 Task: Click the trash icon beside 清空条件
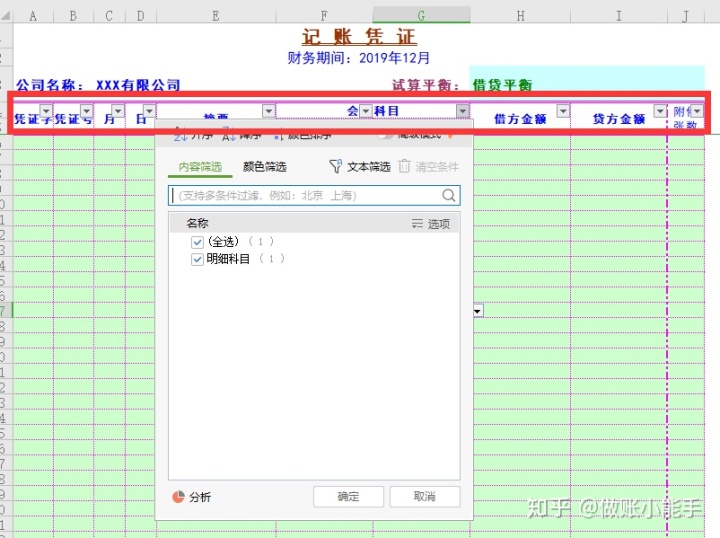click(404, 166)
